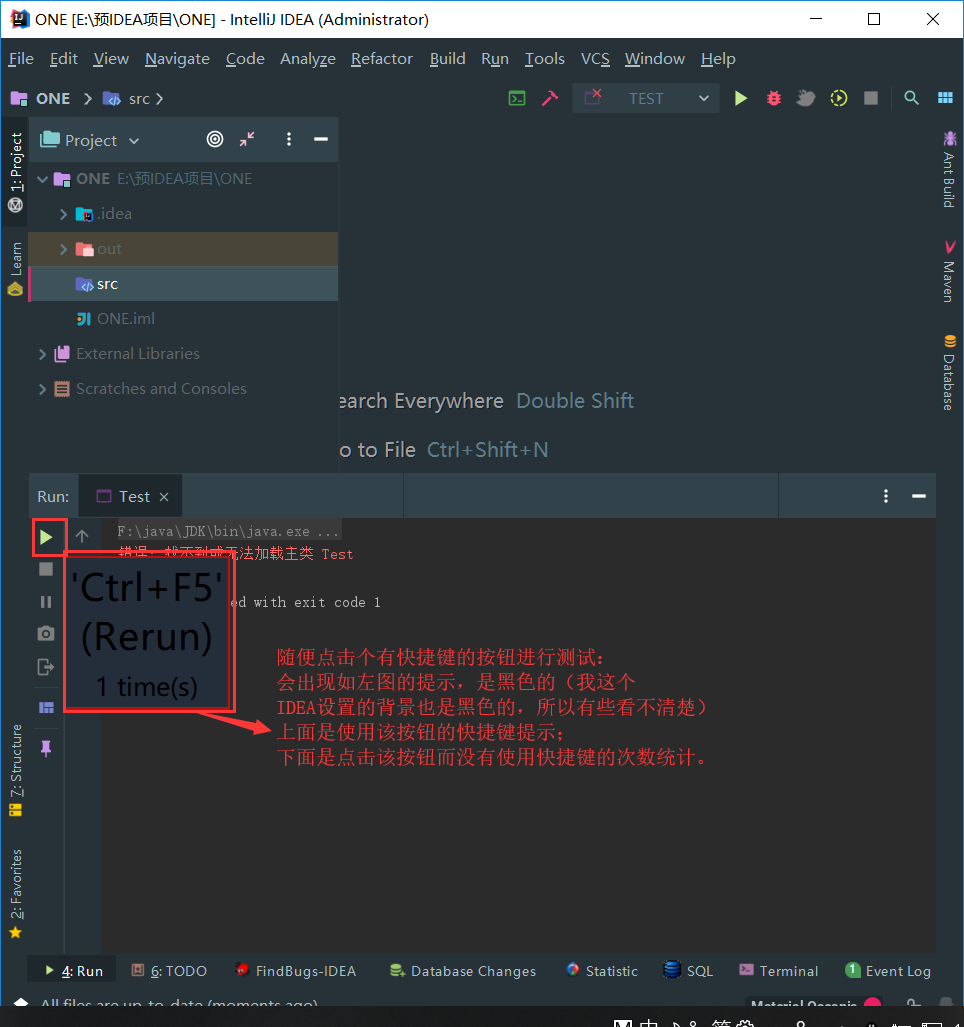Open the Navigate menu
The image size is (964, 1027).
click(x=177, y=59)
